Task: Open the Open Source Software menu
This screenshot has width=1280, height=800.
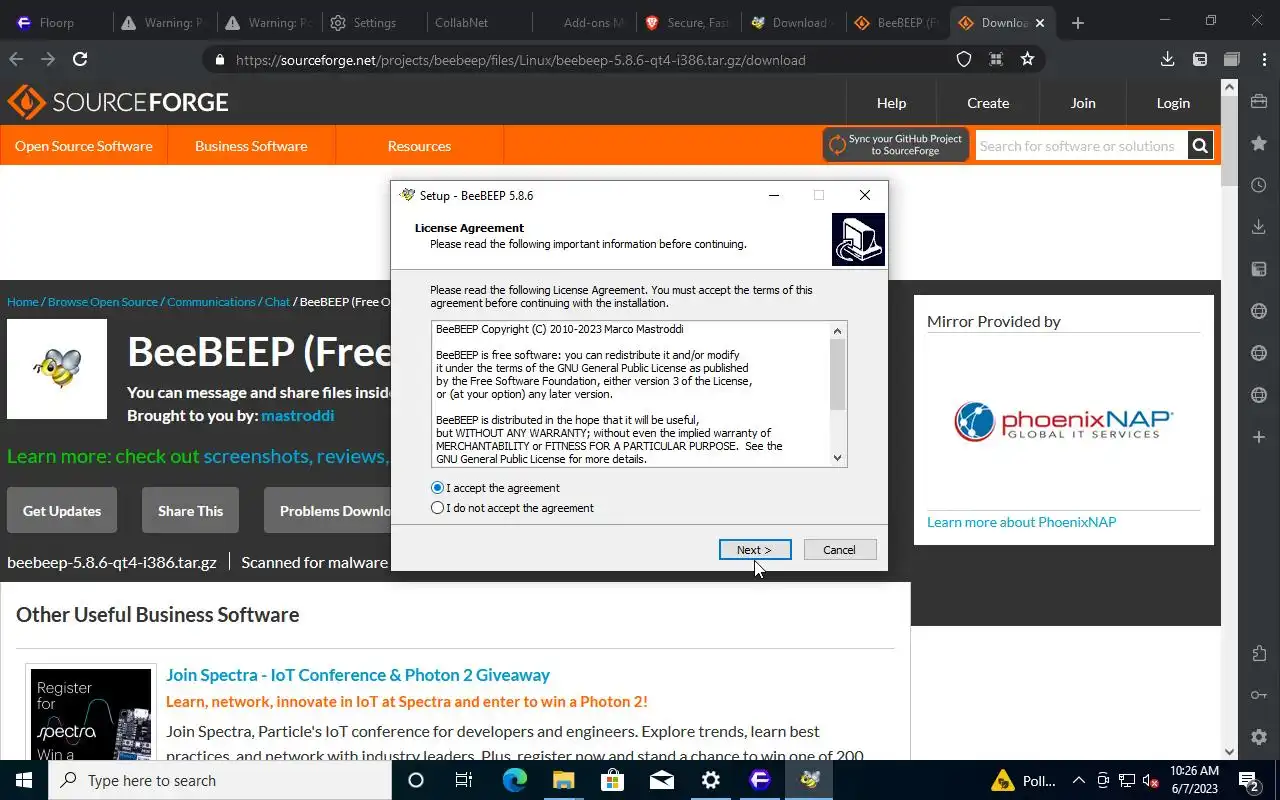Action: (84, 146)
